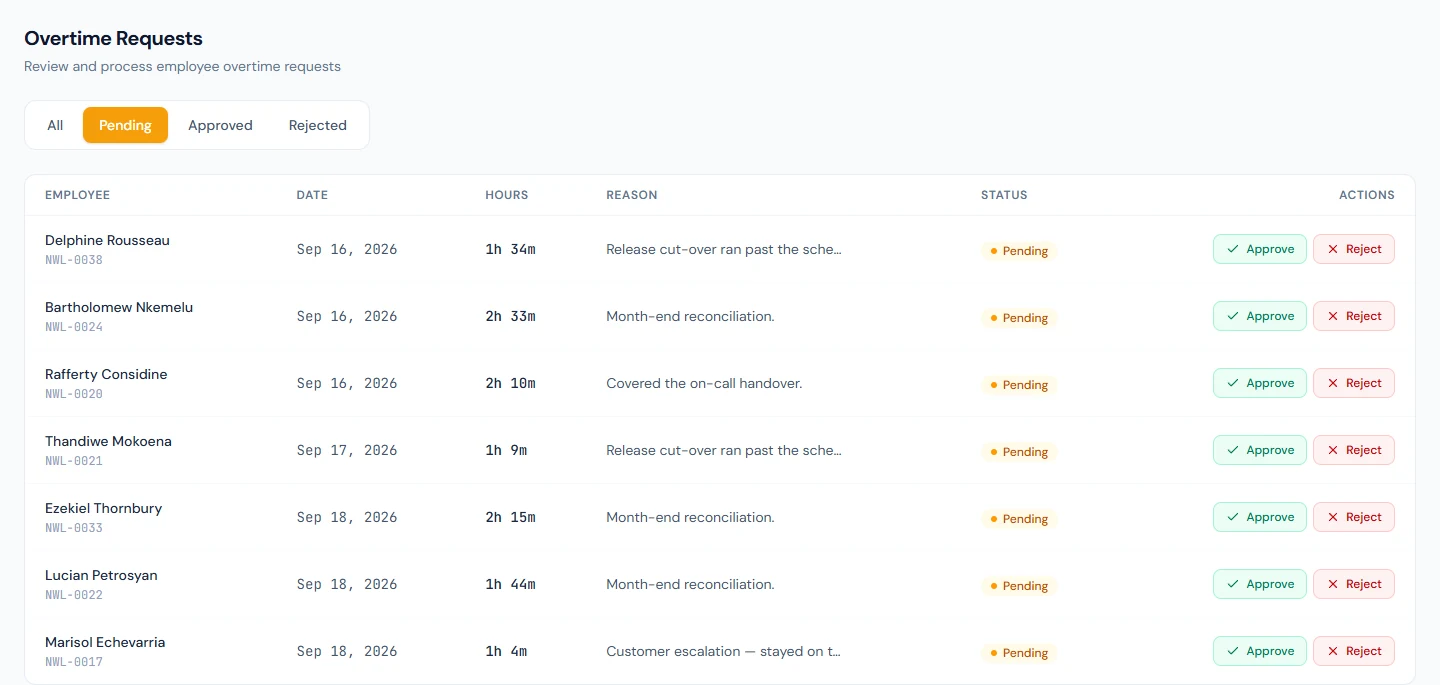Click the name Marisol Echevarria
The image size is (1440, 685).
(x=105, y=642)
